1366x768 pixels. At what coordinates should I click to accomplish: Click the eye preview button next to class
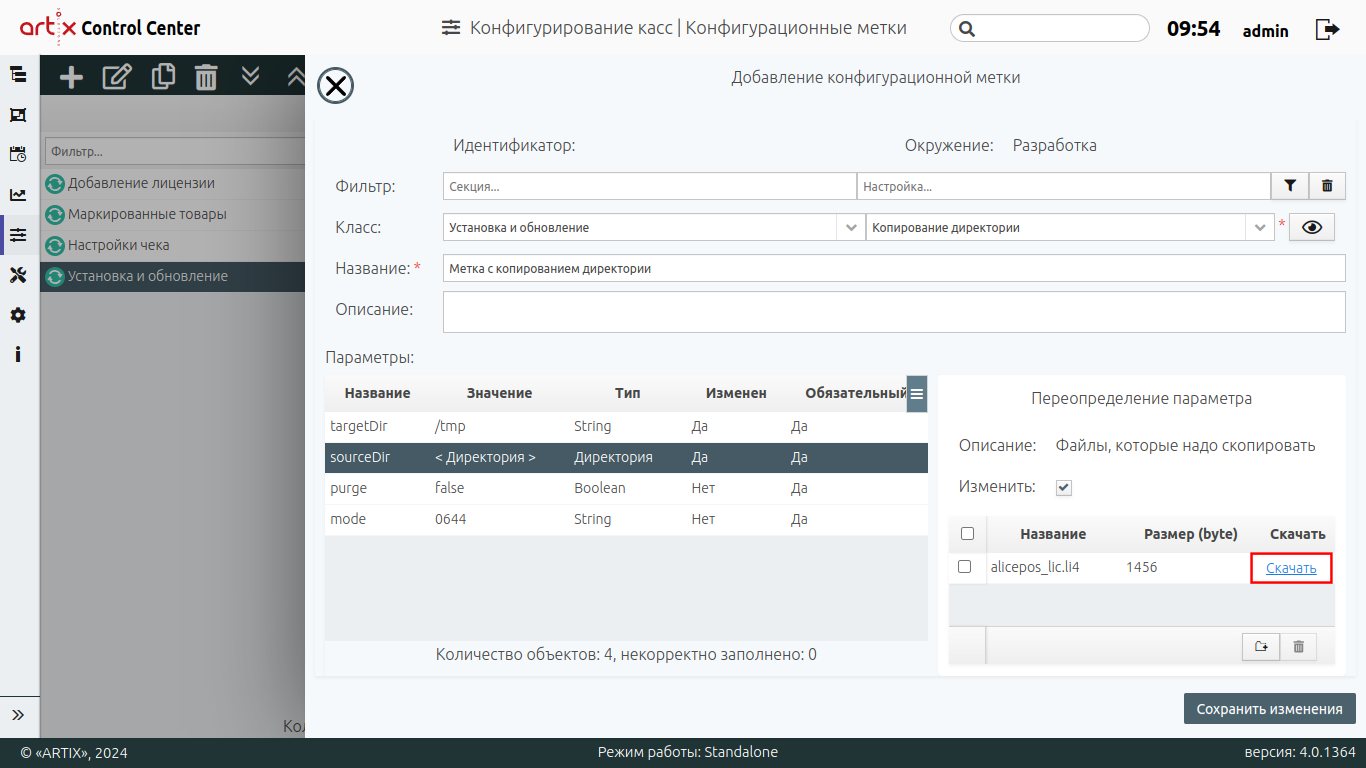1313,228
